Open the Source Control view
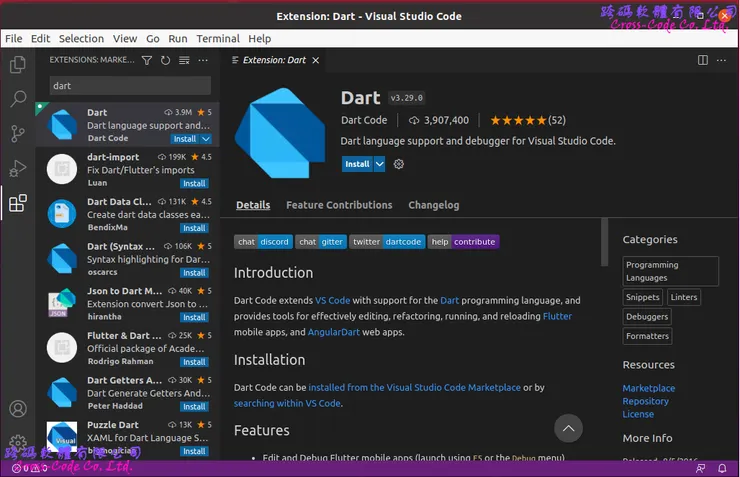740x477 pixels. [x=17, y=133]
